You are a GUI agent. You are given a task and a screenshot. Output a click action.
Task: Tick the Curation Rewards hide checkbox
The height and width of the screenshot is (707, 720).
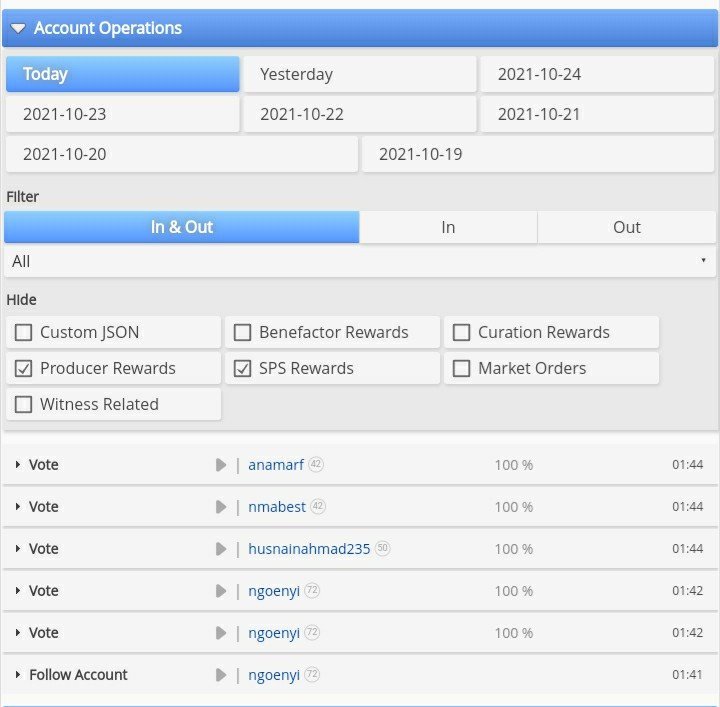461,332
